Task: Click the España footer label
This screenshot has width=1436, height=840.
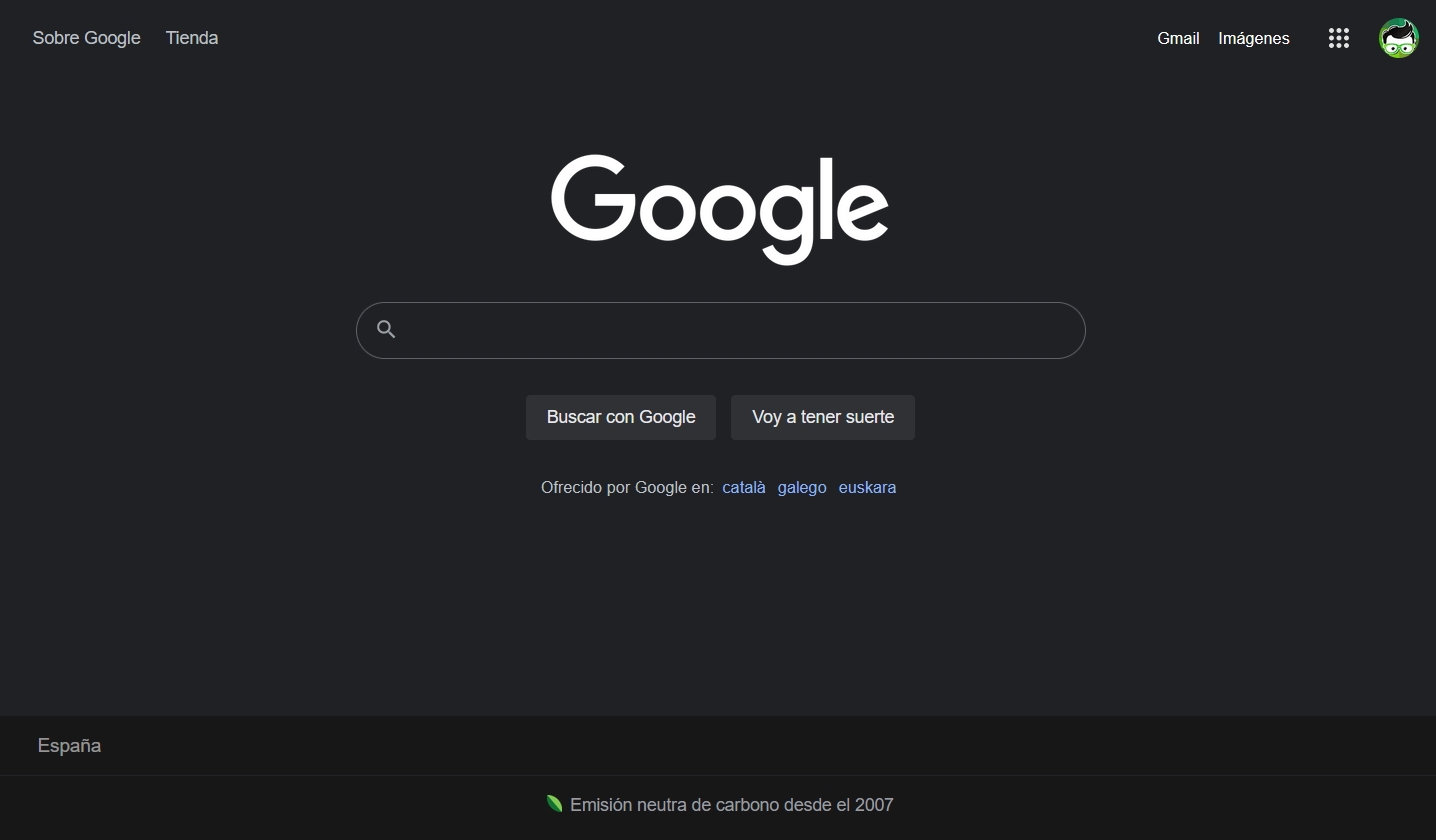Action: click(x=69, y=745)
